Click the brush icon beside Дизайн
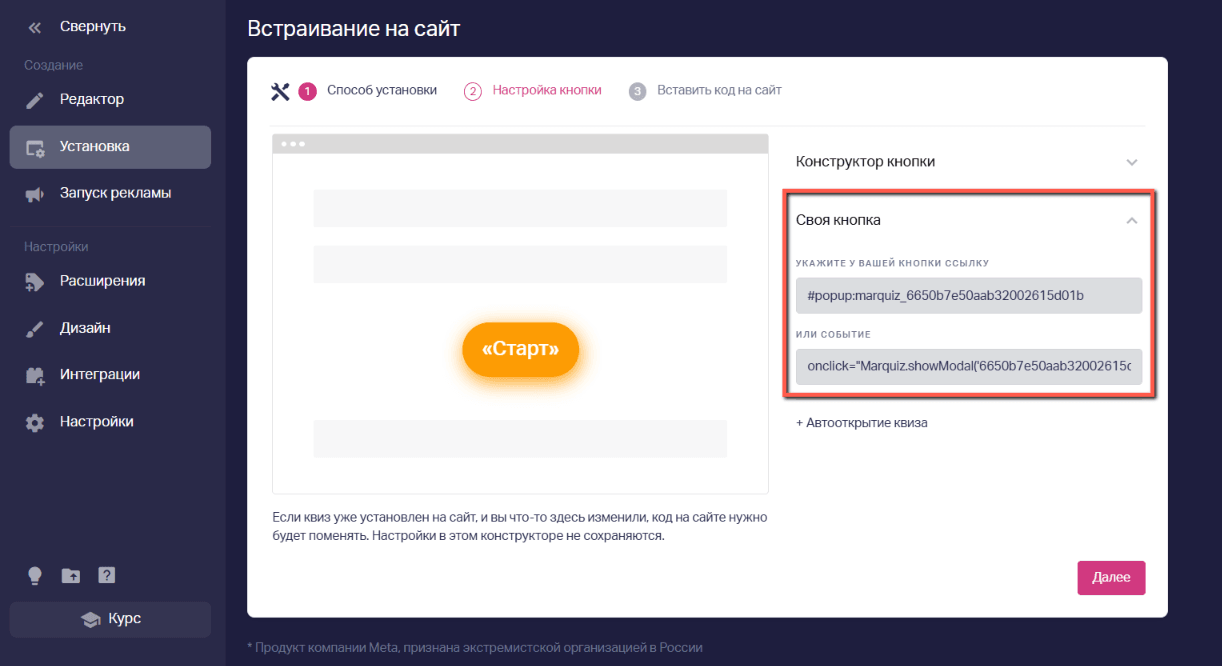The width and height of the screenshot is (1222, 666). coord(35,329)
